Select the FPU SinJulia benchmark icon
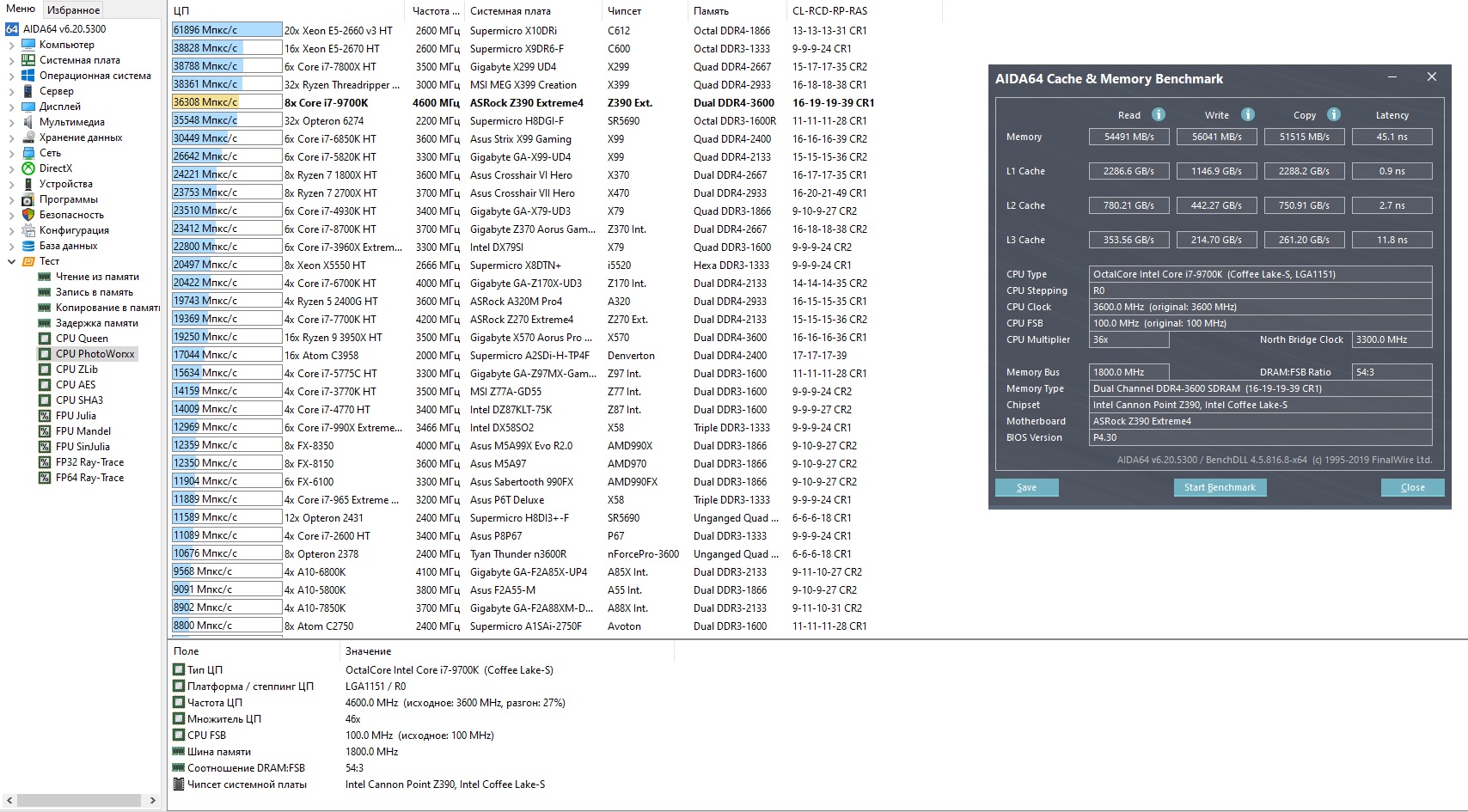 45,447
